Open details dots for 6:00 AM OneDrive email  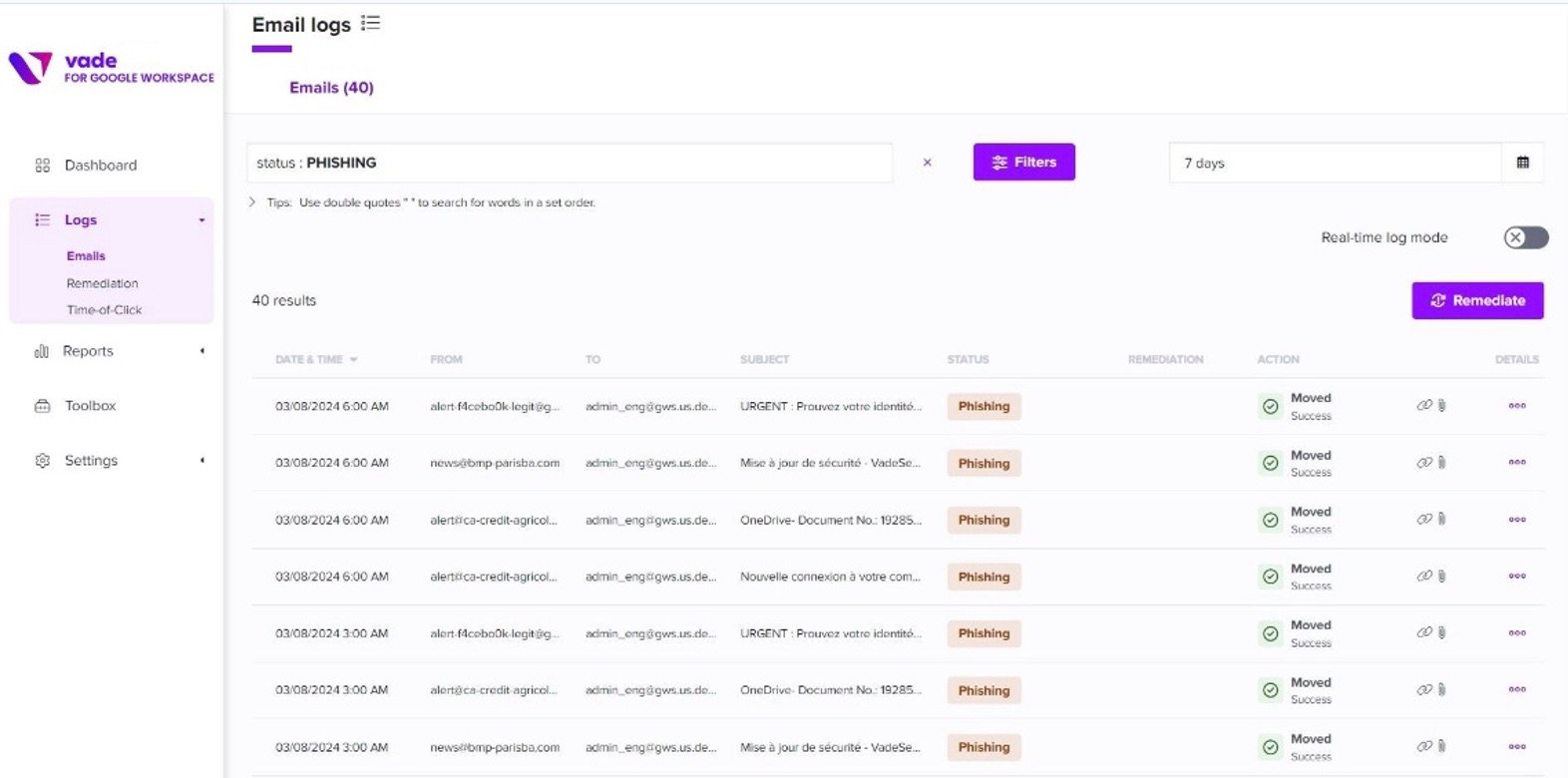click(x=1517, y=520)
